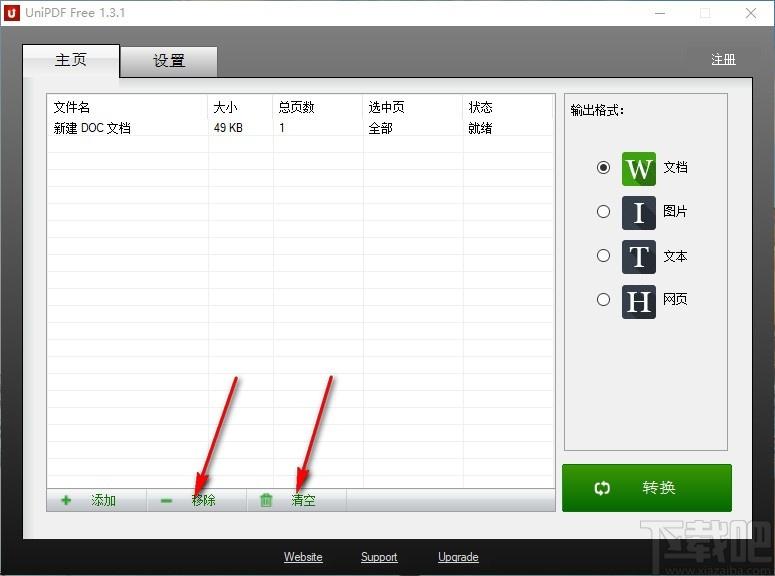The image size is (775, 576).
Task: Click the green W Word document icon
Action: click(639, 169)
